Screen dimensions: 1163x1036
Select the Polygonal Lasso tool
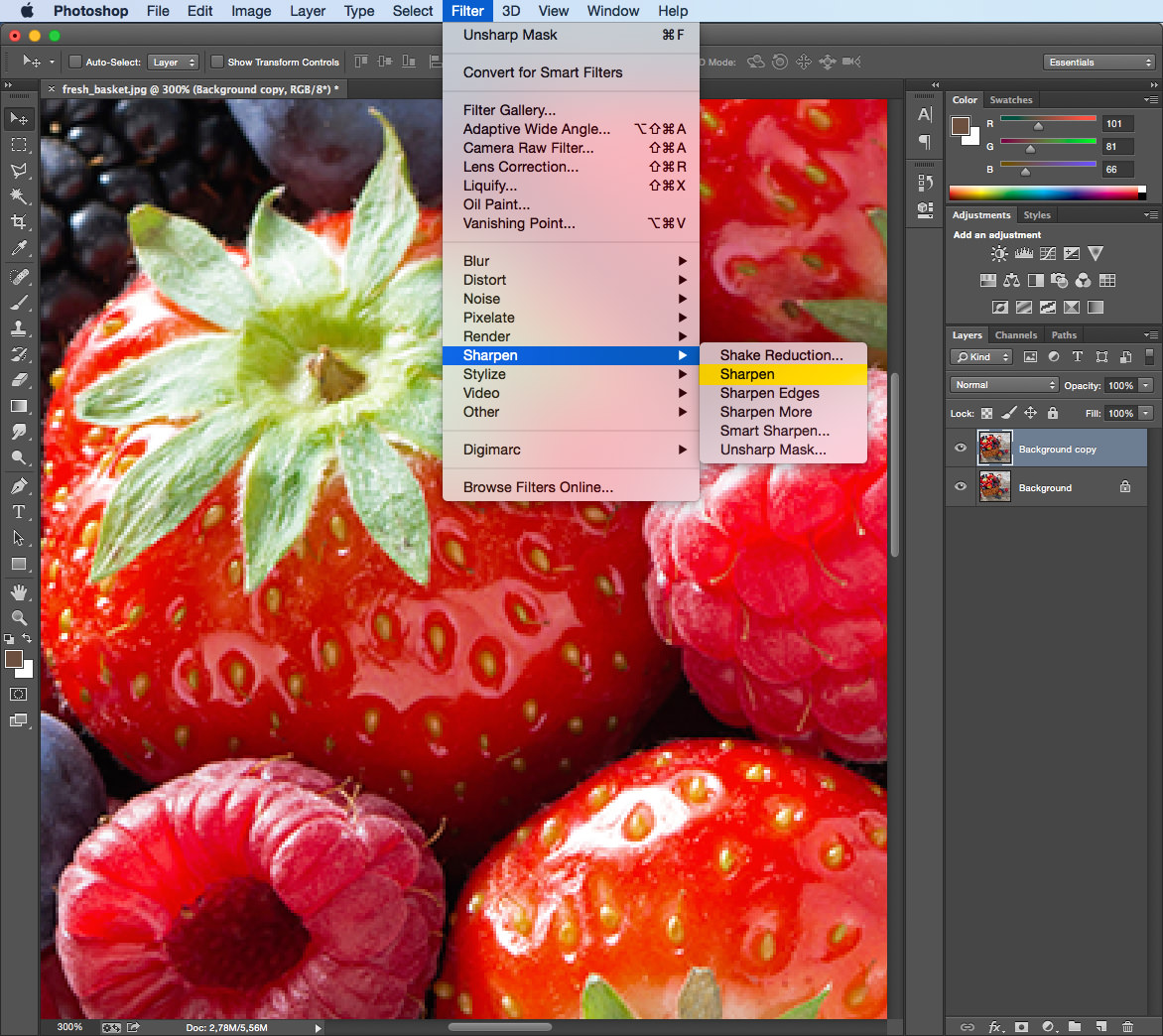point(19,171)
